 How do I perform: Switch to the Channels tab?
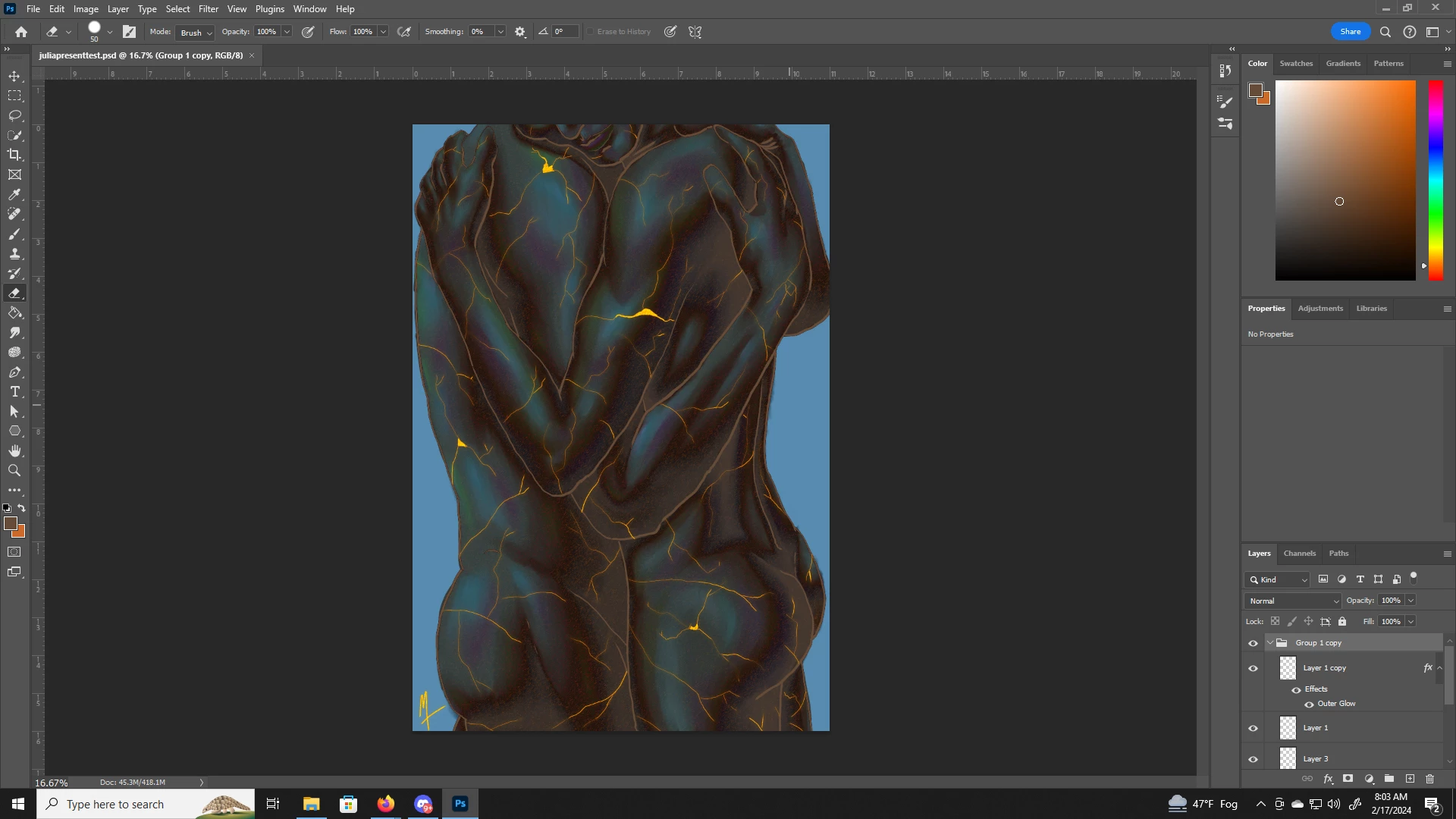1299,554
